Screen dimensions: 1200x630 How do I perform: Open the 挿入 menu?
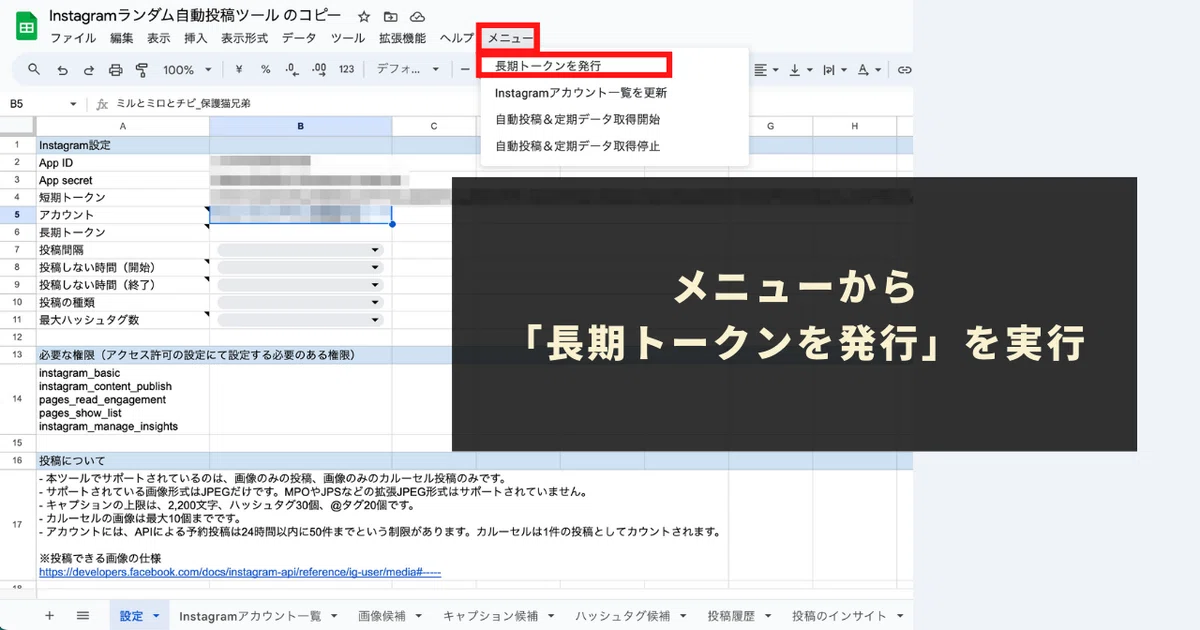196,38
